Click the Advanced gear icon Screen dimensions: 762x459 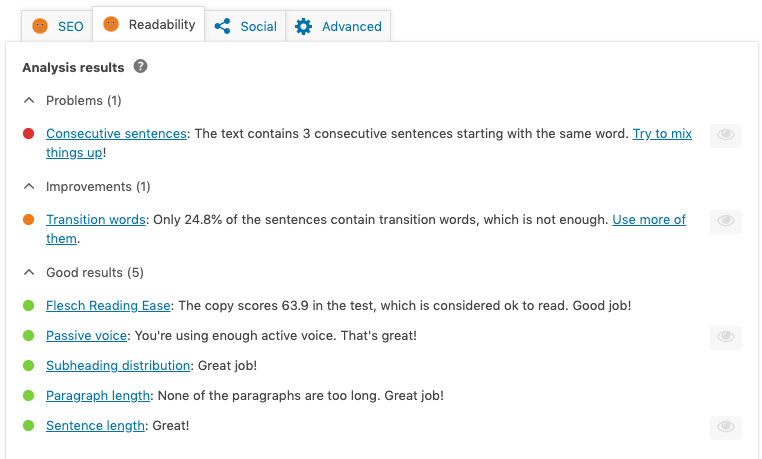[x=303, y=26]
